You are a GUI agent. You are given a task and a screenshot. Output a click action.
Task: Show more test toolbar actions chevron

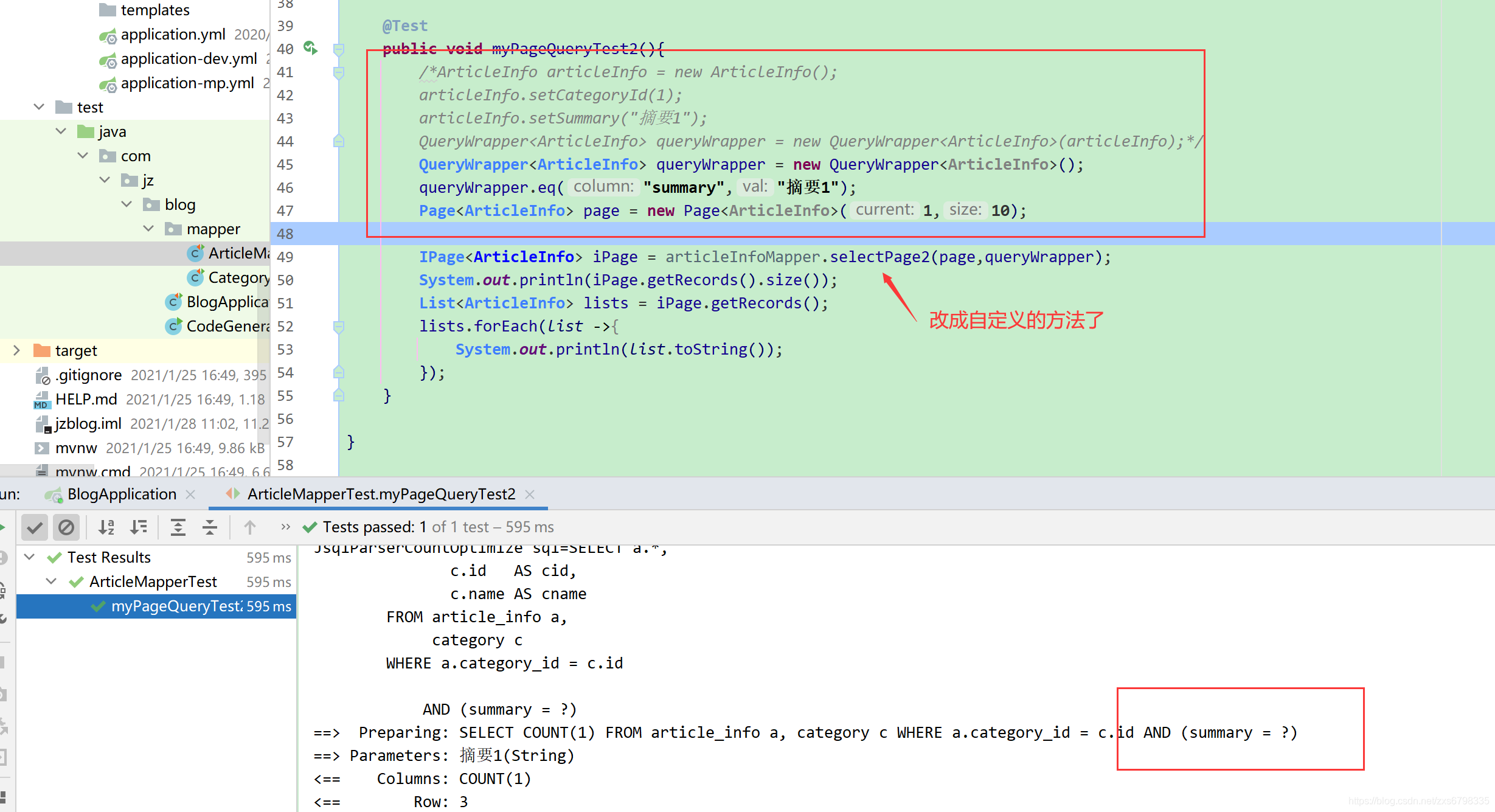point(285,527)
